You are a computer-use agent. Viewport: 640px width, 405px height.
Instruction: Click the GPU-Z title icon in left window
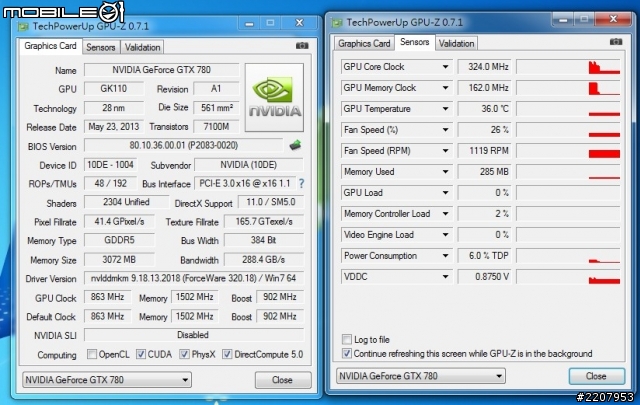23,27
